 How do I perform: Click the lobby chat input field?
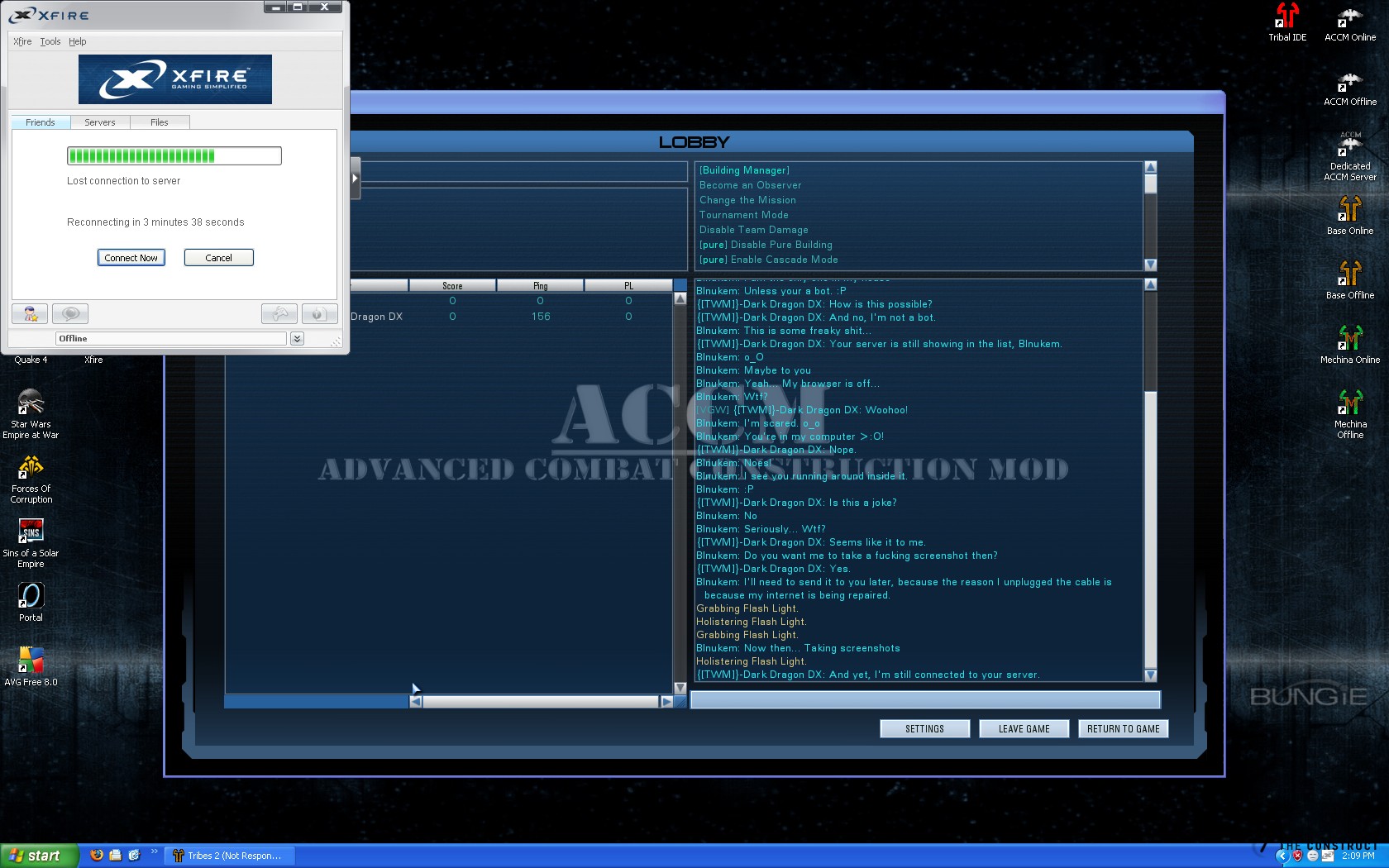tap(925, 699)
